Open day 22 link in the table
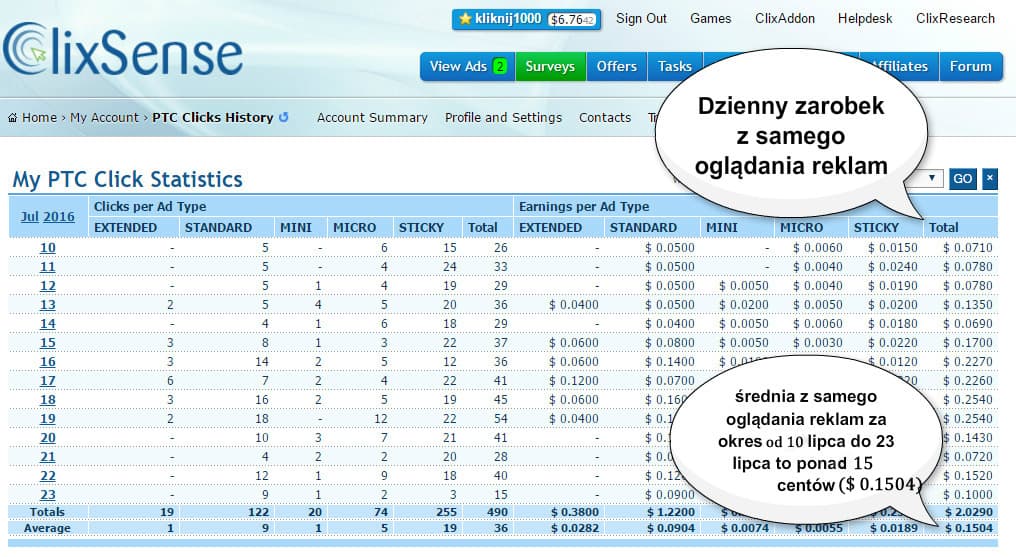This screenshot has height=557, width=1016. pyautogui.click(x=48, y=476)
